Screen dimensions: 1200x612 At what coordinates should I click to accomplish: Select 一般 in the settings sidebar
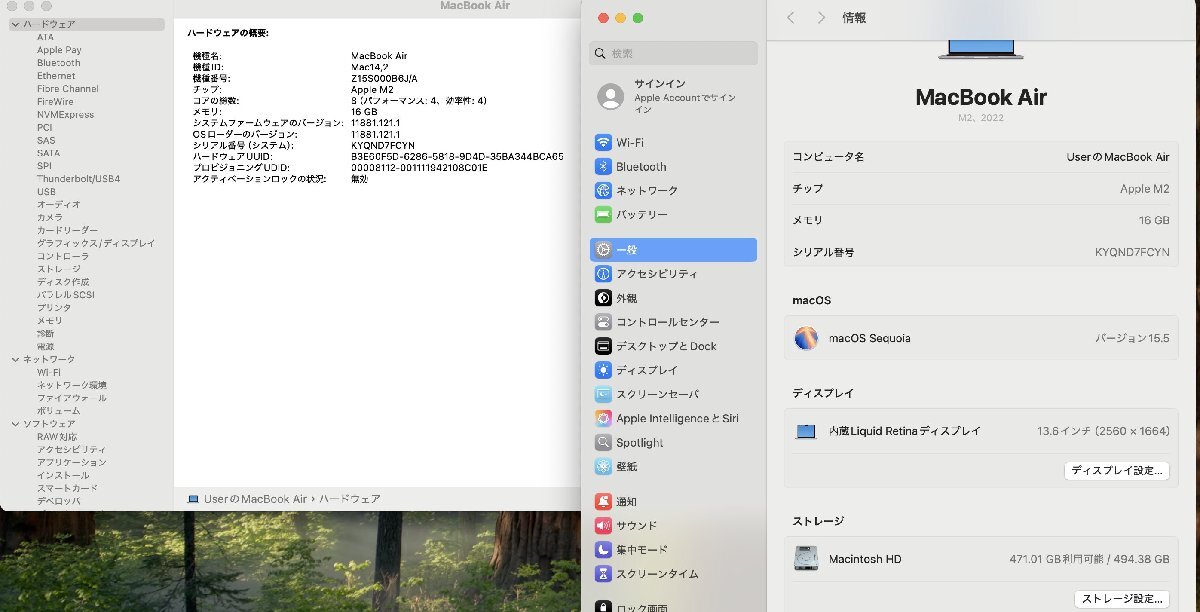point(673,250)
